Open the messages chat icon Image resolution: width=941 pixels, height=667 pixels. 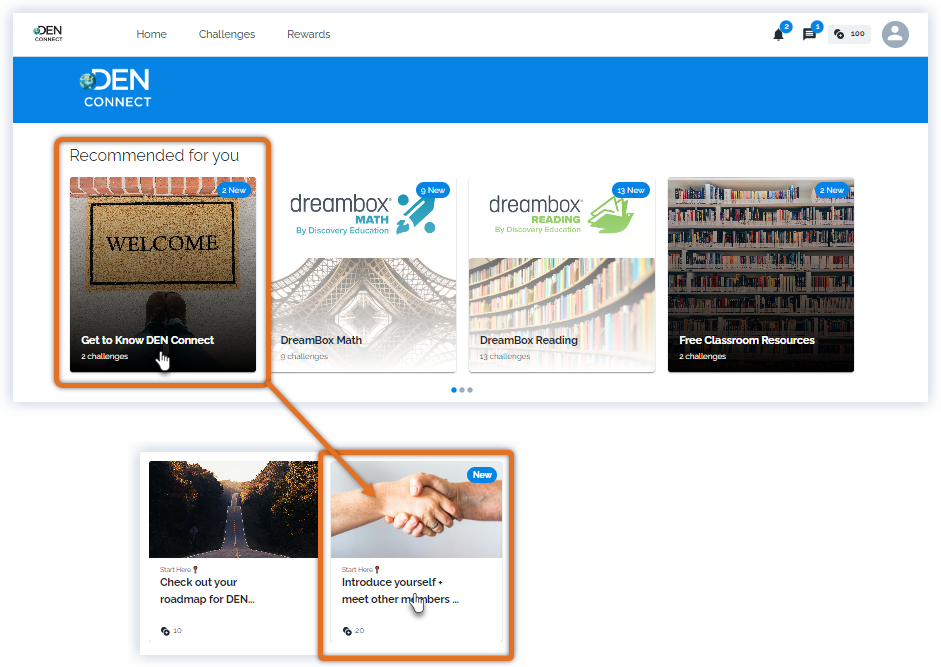coord(809,34)
